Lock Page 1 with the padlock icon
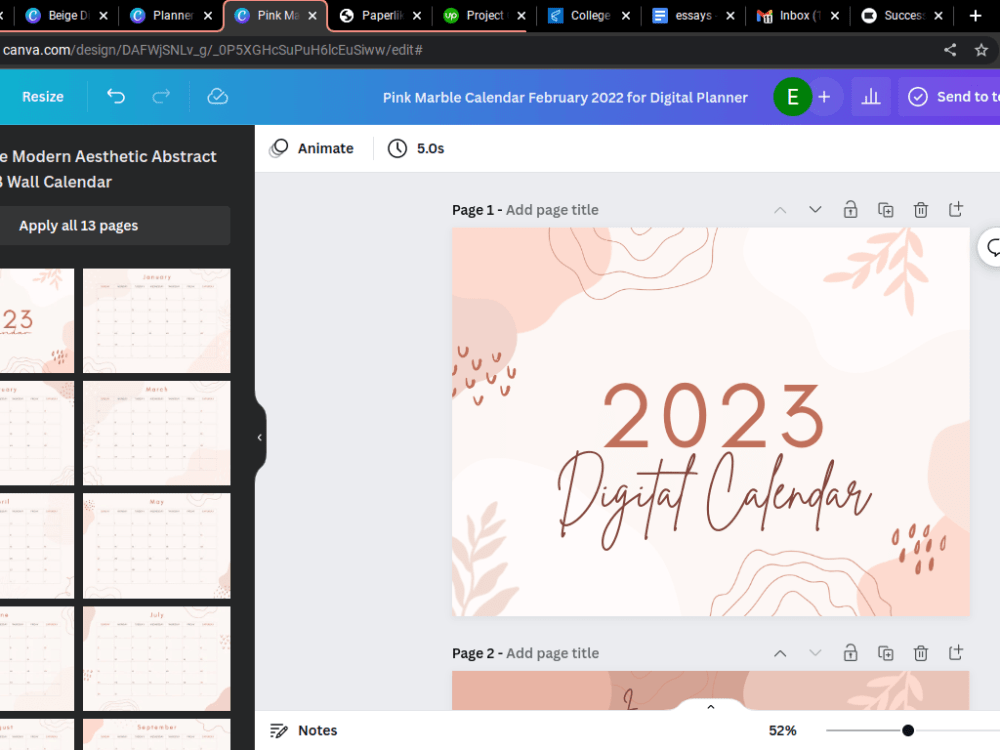The height and width of the screenshot is (750, 1000). point(850,210)
